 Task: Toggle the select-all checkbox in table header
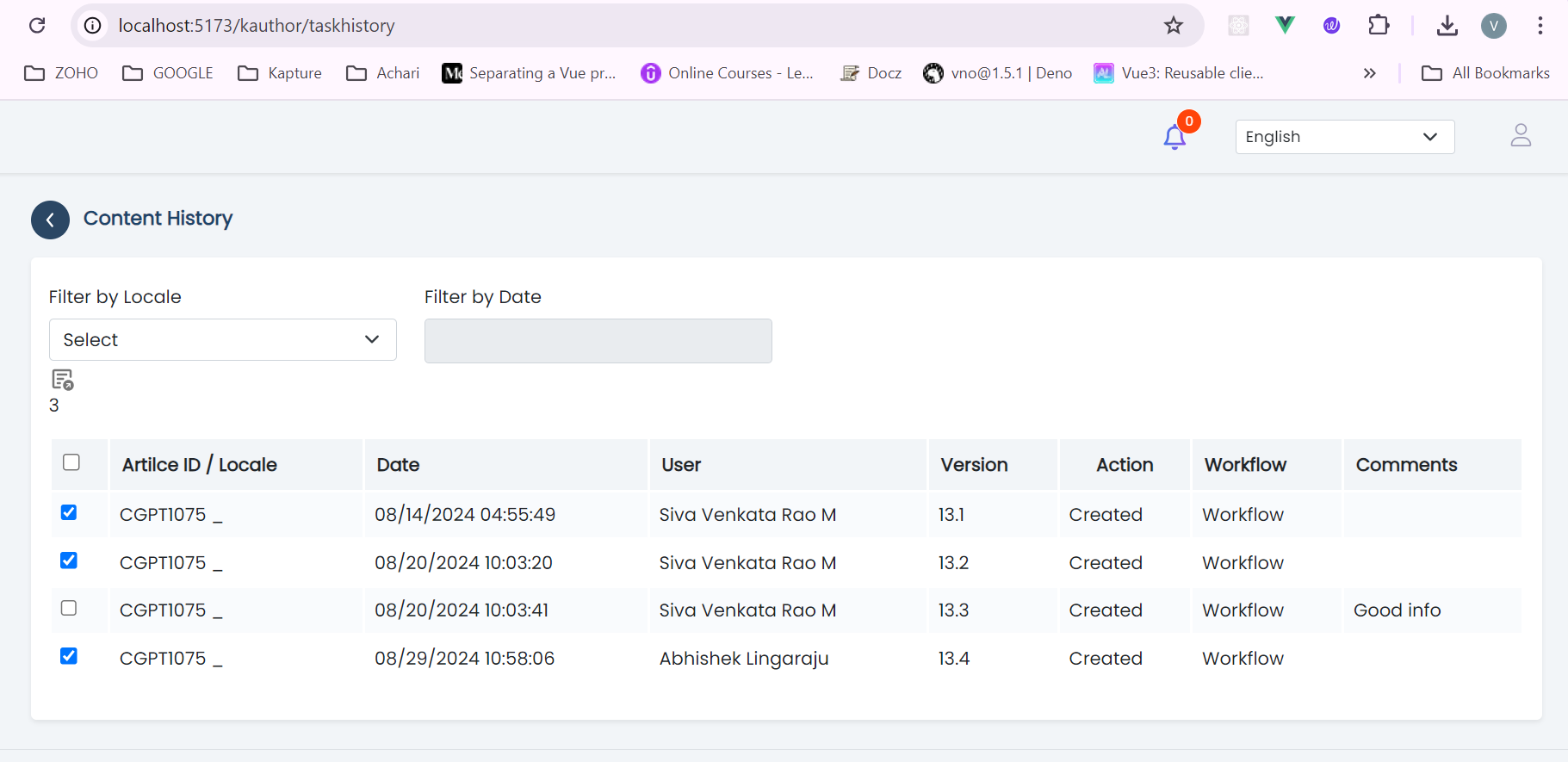pos(71,462)
